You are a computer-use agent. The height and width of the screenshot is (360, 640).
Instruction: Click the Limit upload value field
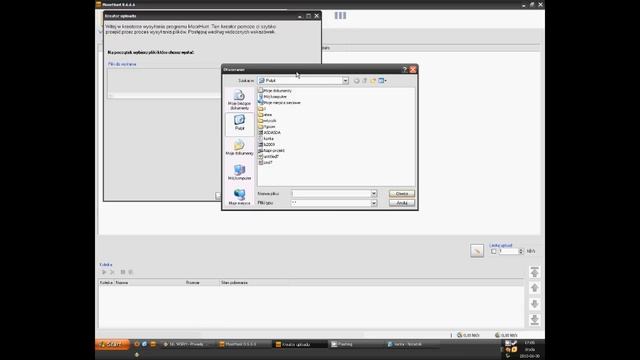508,251
